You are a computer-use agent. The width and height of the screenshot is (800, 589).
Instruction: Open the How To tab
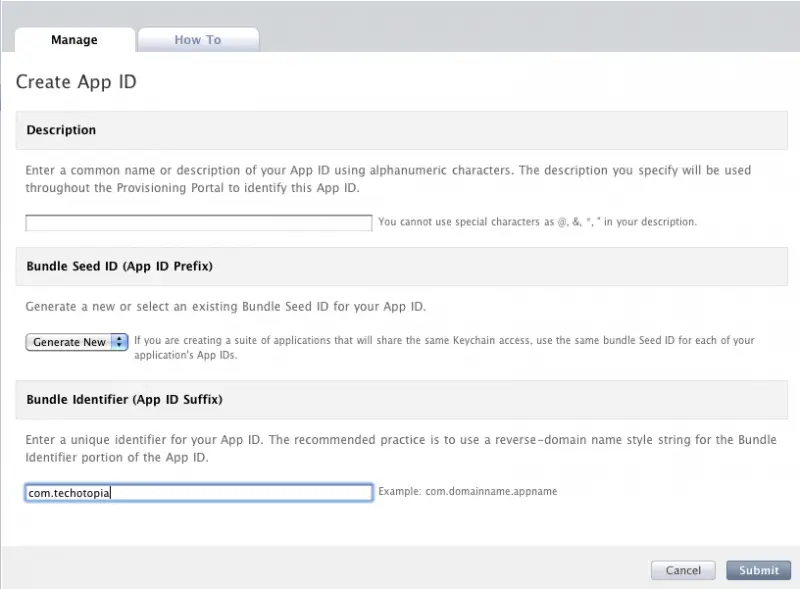tap(198, 40)
